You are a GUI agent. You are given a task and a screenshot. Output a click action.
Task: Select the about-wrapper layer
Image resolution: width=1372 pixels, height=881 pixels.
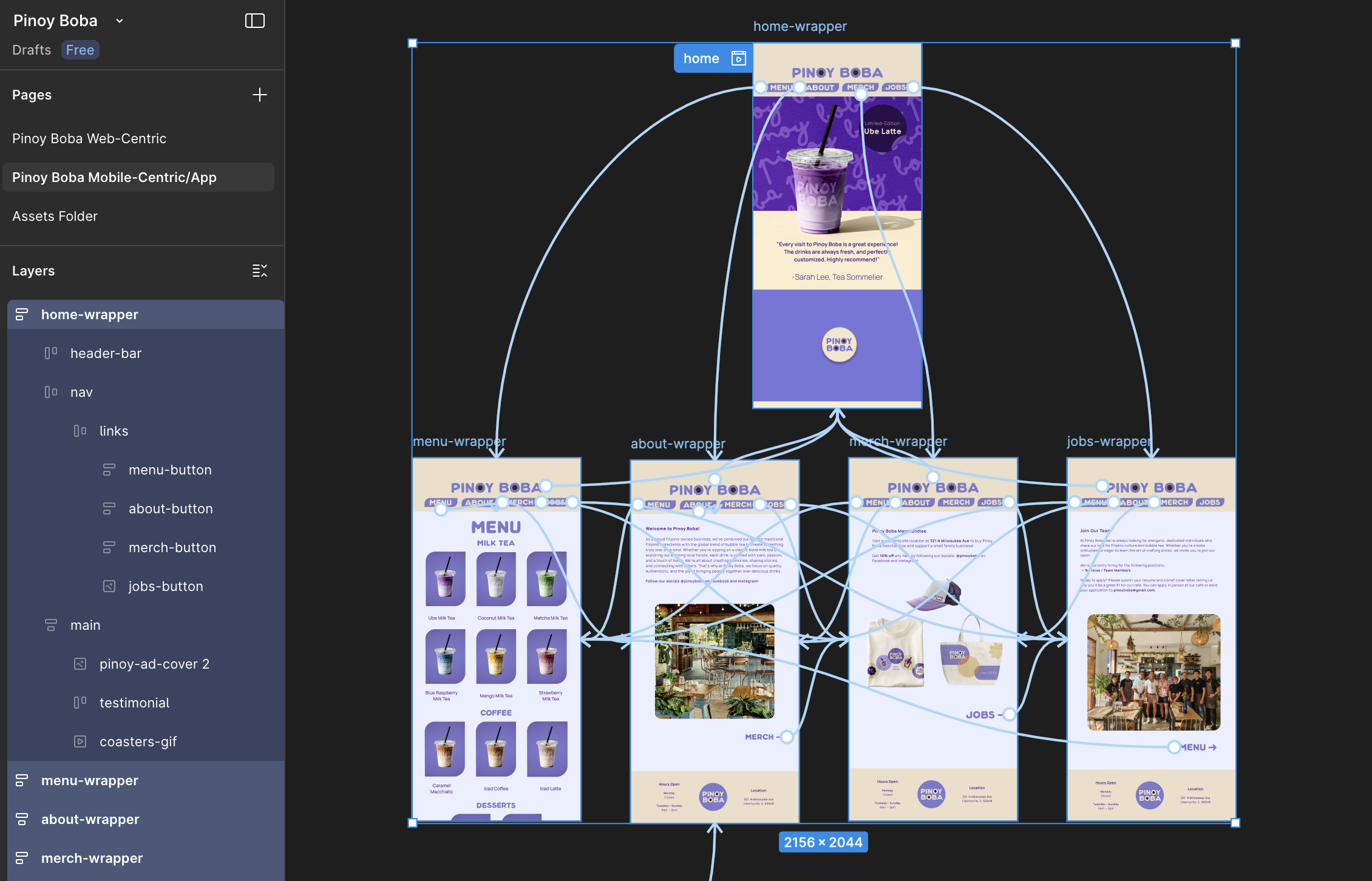point(90,819)
